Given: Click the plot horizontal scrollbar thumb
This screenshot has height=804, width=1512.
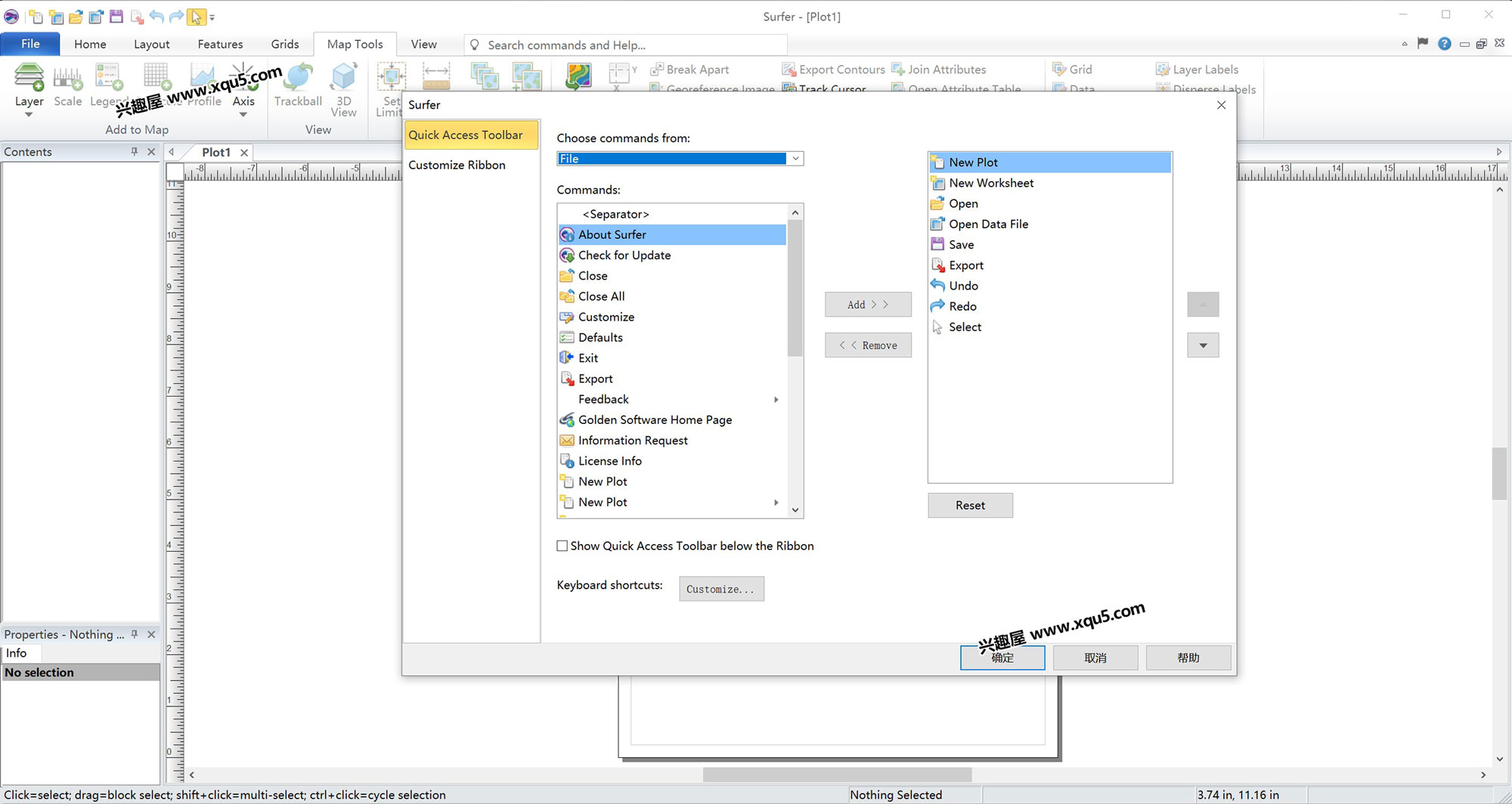Looking at the screenshot, I should coord(837,775).
